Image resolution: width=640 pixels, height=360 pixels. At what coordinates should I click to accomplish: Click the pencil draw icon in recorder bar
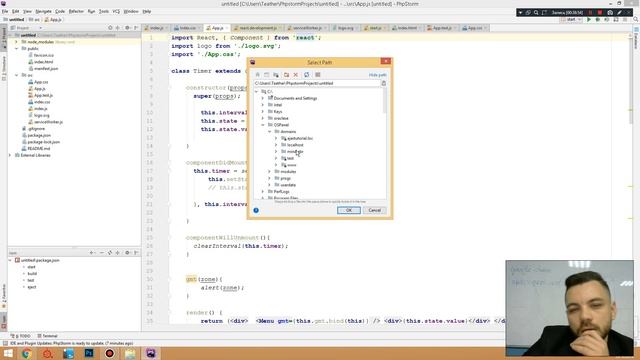(619, 13)
